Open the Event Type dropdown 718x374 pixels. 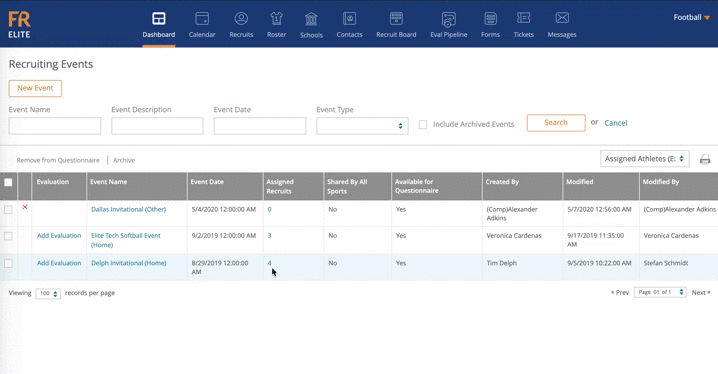(362, 126)
